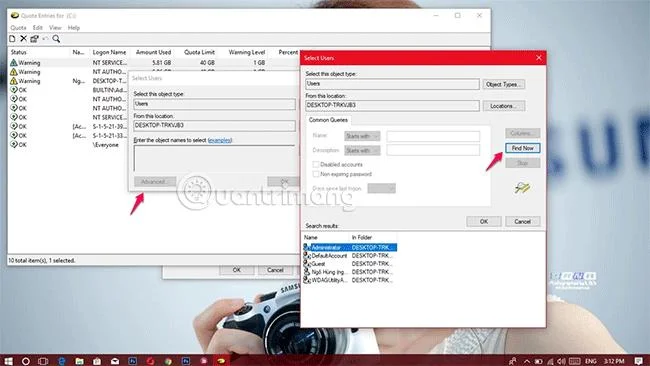Open Task View from the taskbar
The width and height of the screenshot is (650, 366).
(43, 361)
